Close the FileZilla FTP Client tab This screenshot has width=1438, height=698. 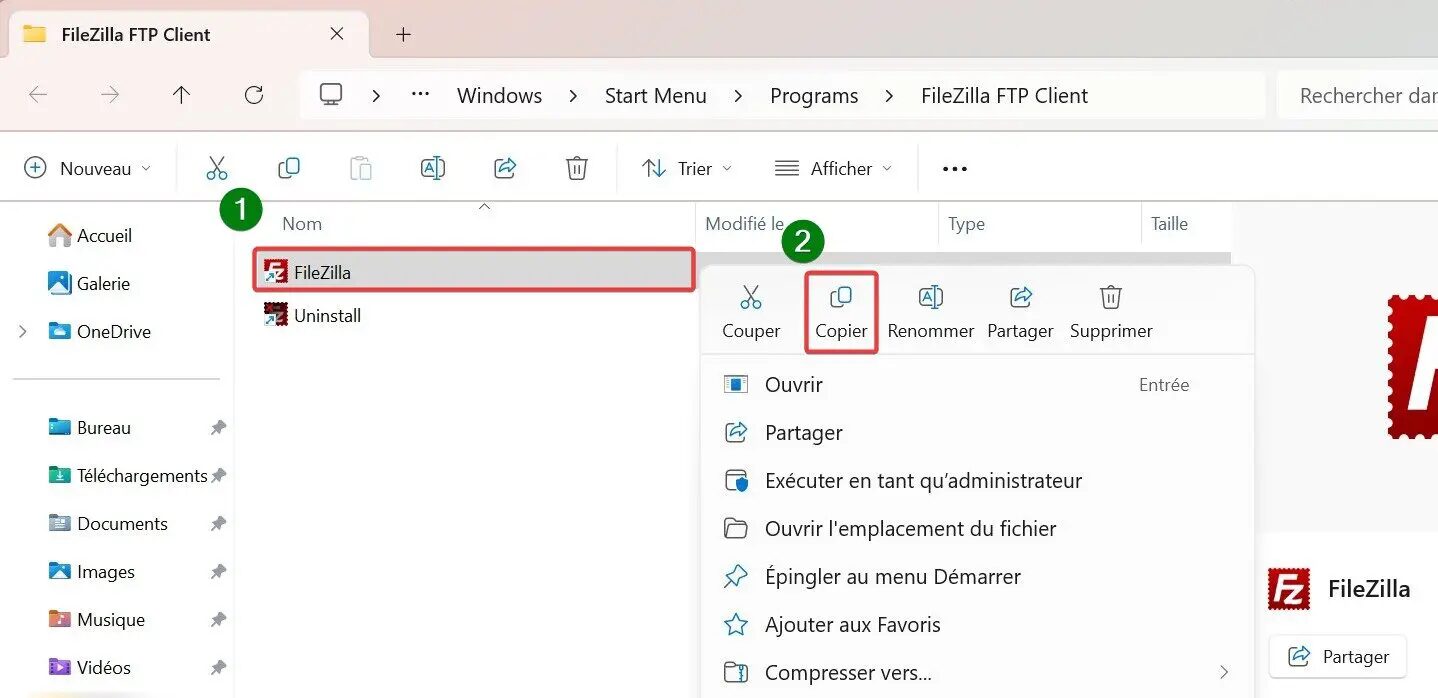point(337,34)
